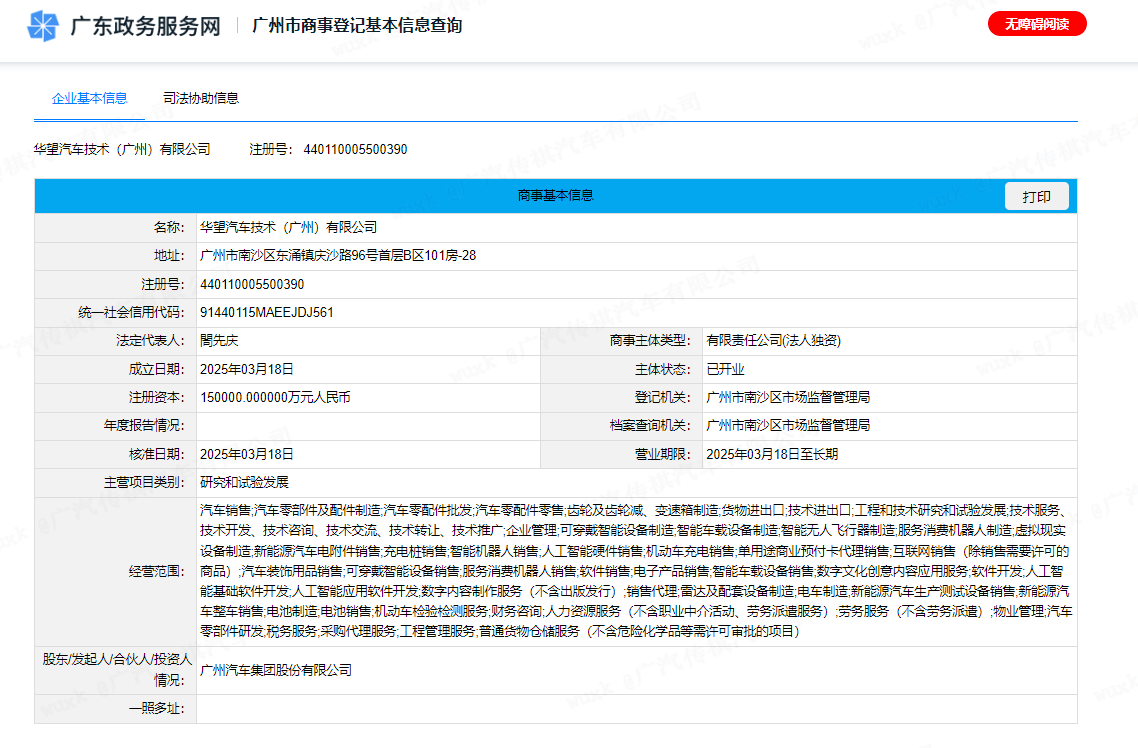Select the 企业基本信息 tab
1138x748 pixels.
(90, 98)
